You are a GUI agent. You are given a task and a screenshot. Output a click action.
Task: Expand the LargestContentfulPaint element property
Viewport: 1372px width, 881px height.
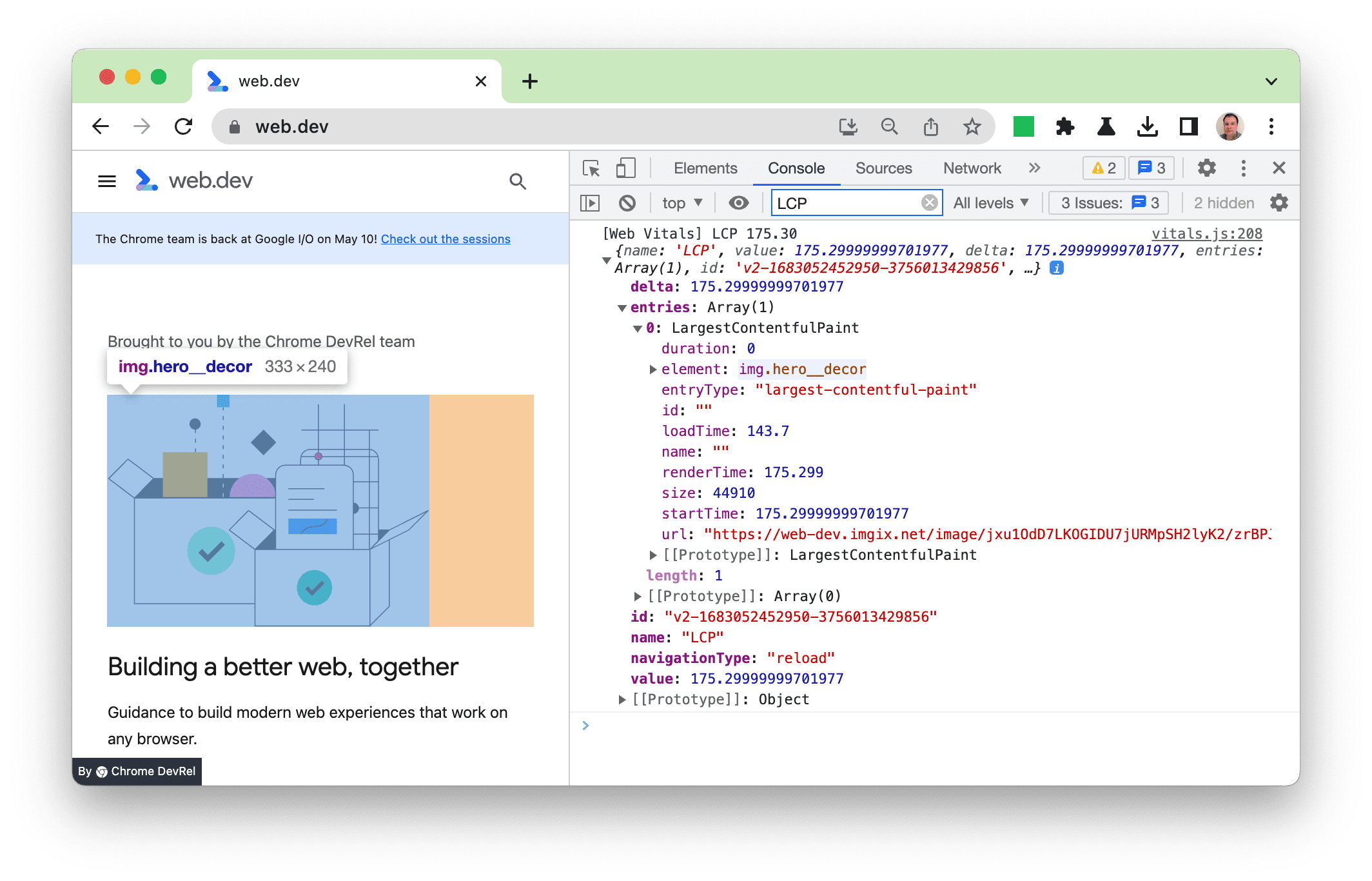649,369
